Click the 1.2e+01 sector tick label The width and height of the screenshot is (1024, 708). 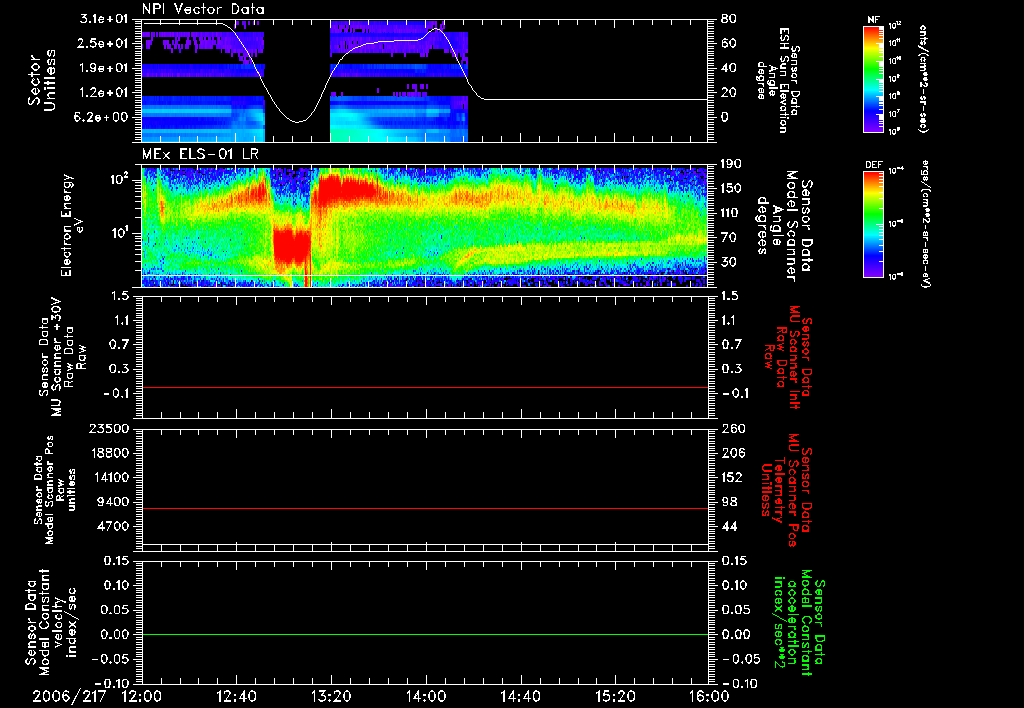pos(104,93)
